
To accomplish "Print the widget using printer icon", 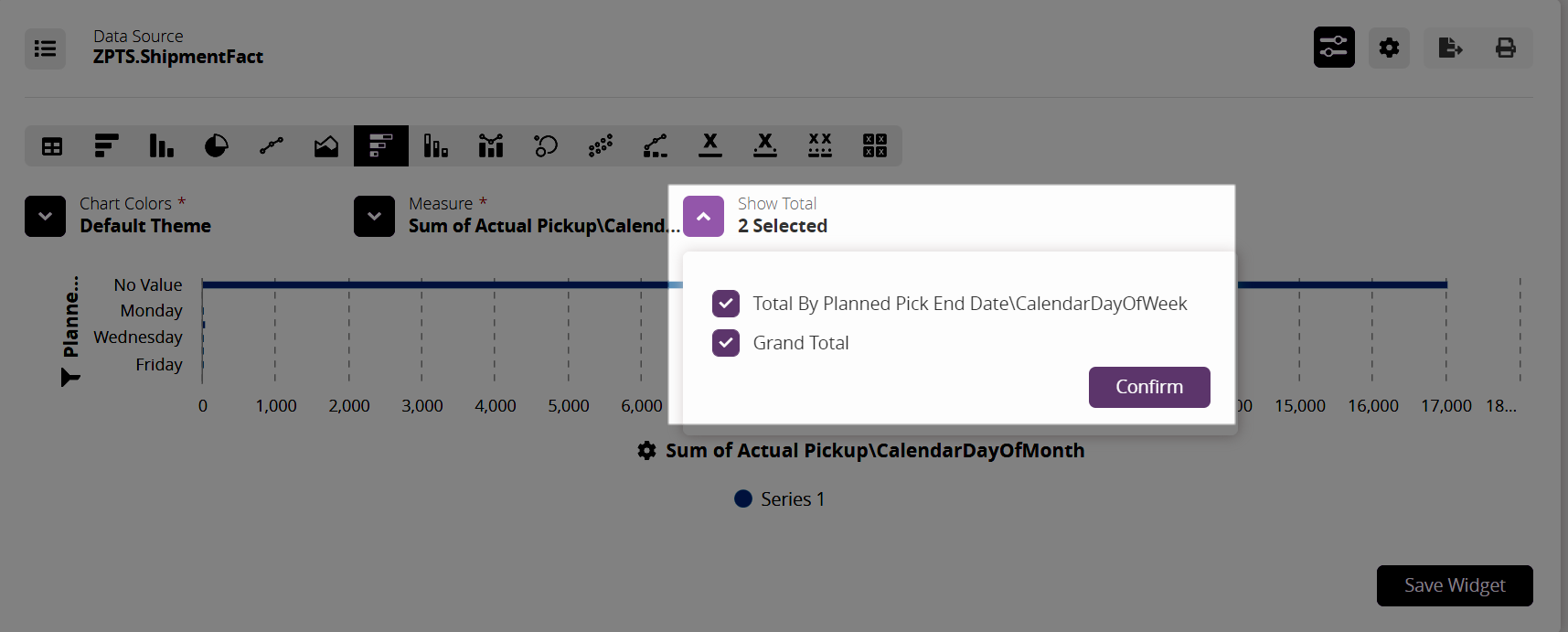I will pyautogui.click(x=1505, y=48).
